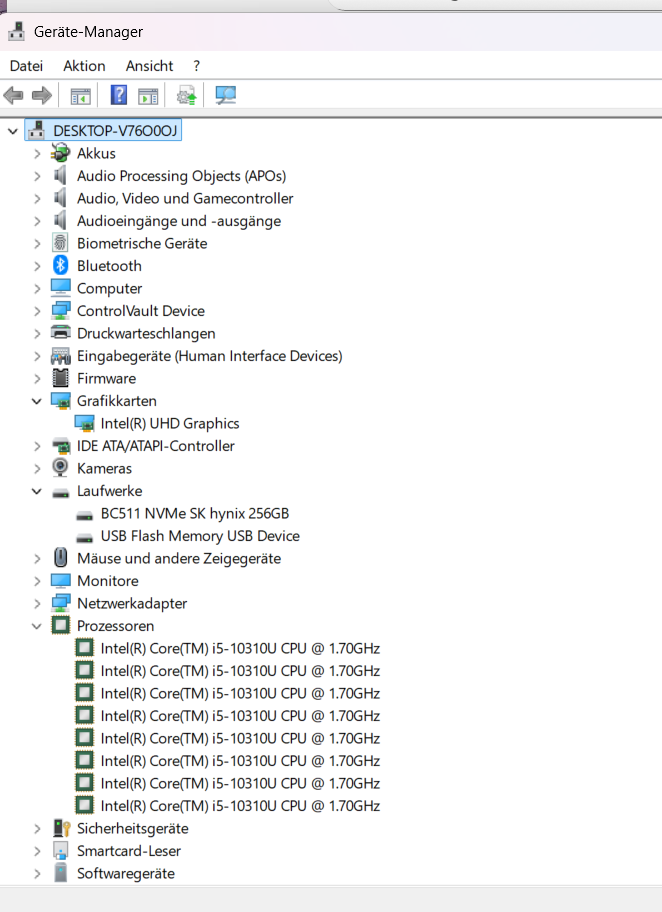The height and width of the screenshot is (912, 662).
Task: Expand the Kameras category
Action: pyautogui.click(x=37, y=468)
